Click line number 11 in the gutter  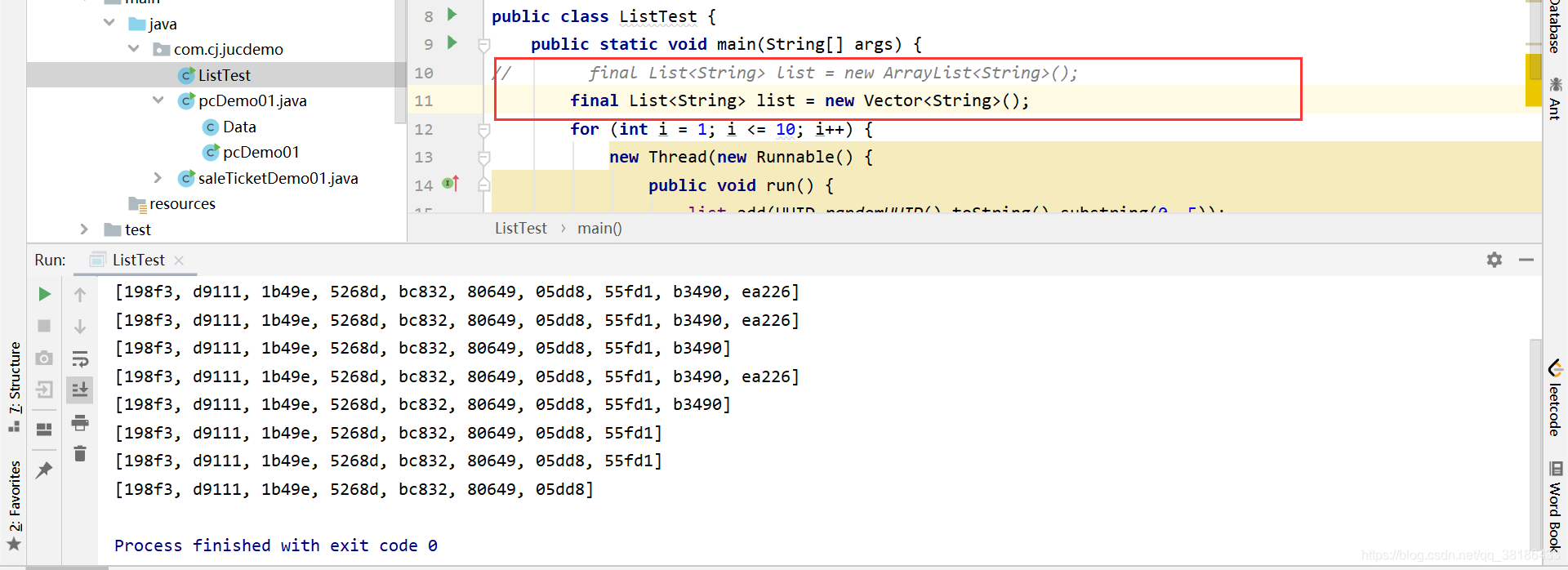click(423, 101)
